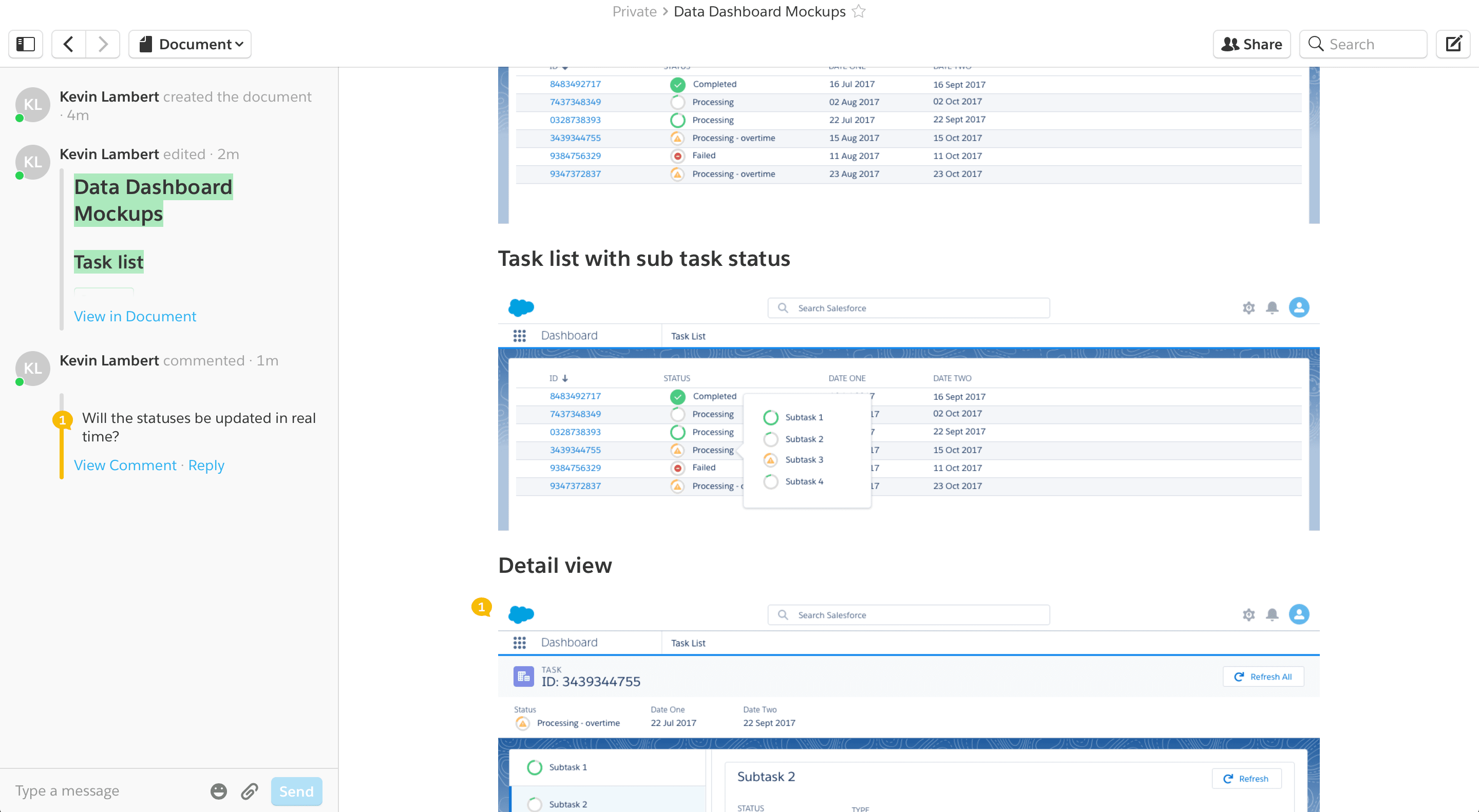Click the Share button
This screenshot has height=812, width=1479.
click(1251, 44)
